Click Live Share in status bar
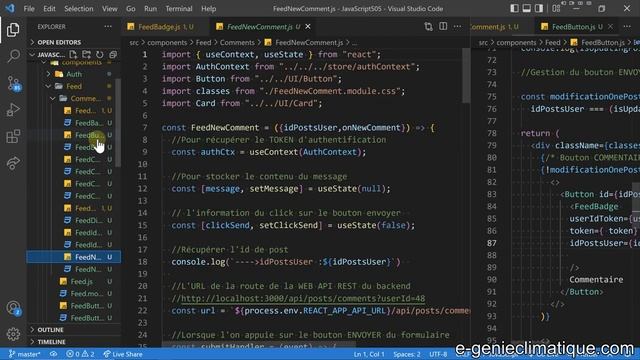Image resolution: width=640 pixels, height=360 pixels. point(123,354)
